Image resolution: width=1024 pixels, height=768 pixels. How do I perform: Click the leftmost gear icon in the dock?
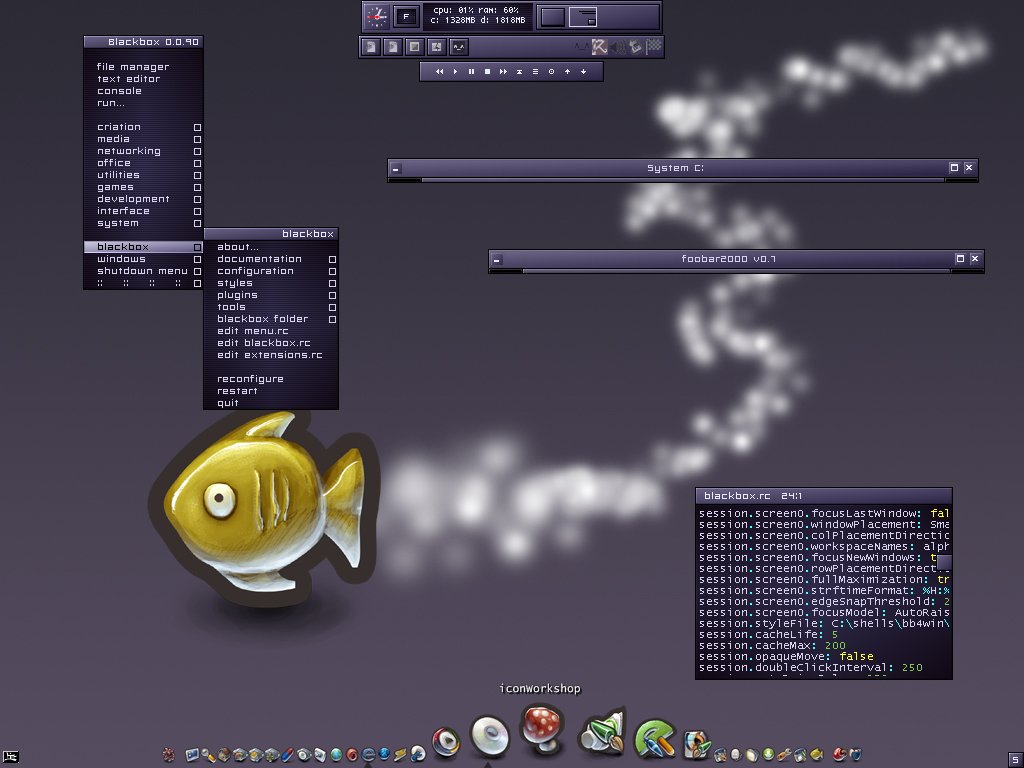(x=168, y=755)
